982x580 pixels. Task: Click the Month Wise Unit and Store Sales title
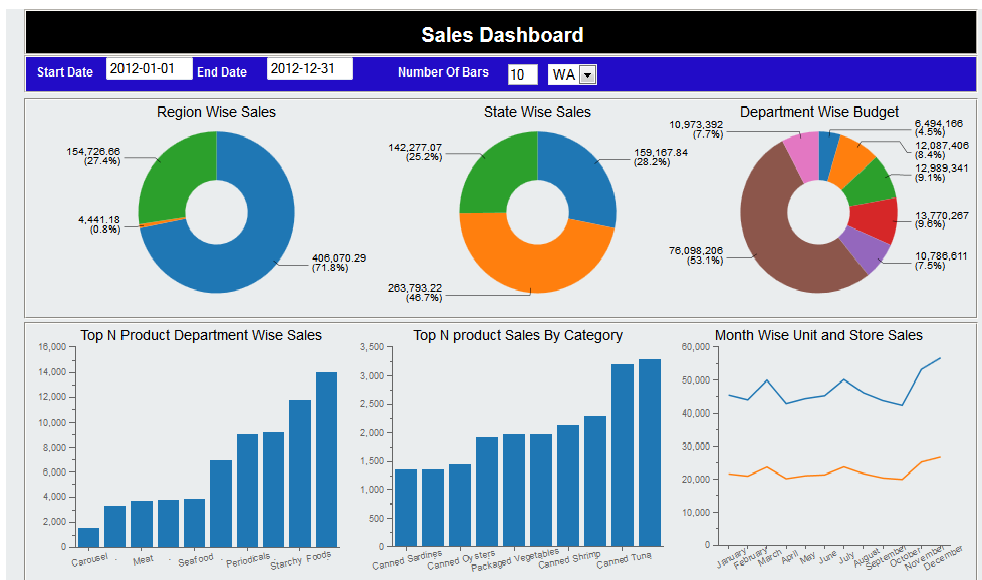[818, 335]
